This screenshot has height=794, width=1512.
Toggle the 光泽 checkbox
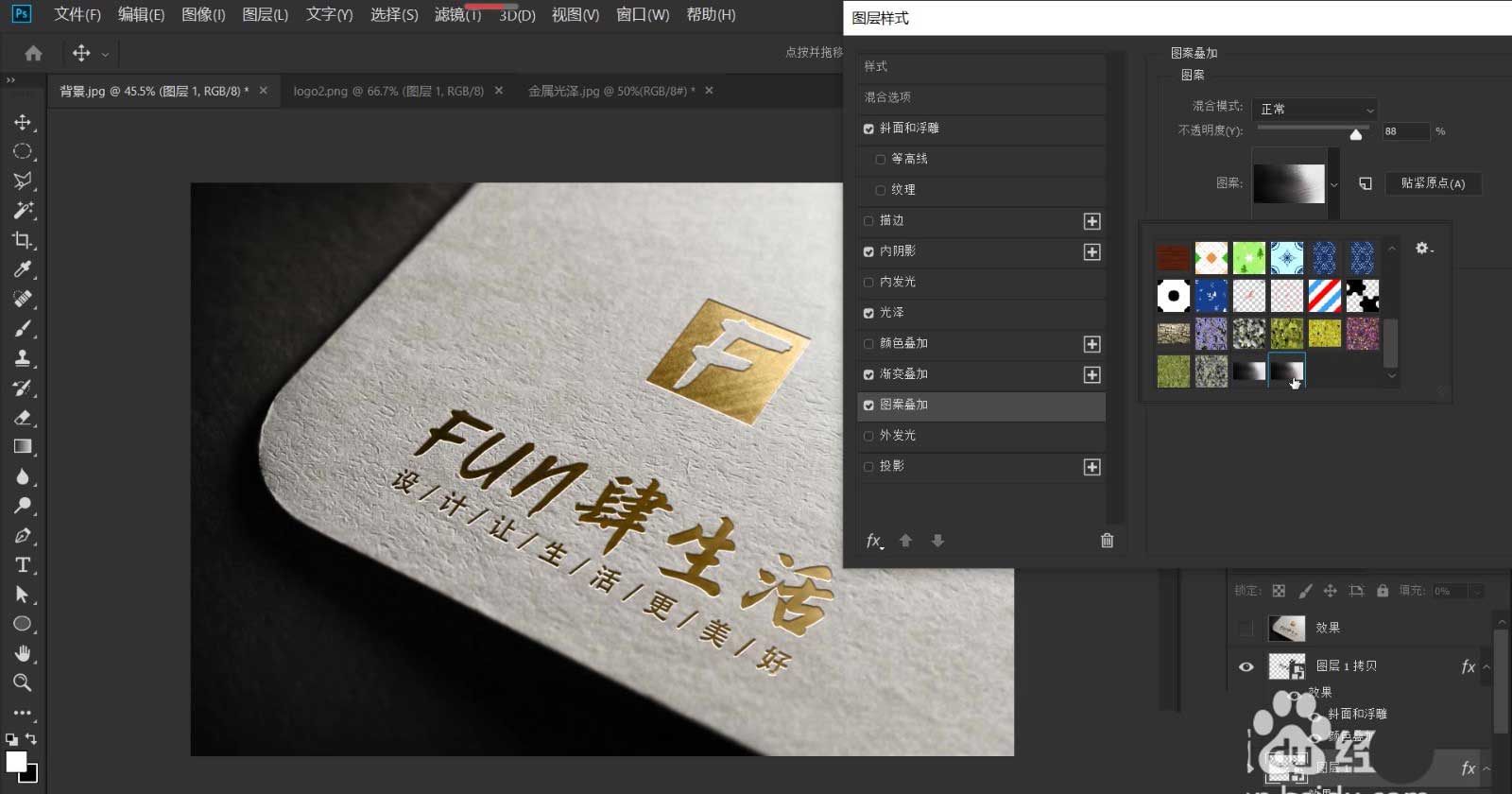(x=868, y=313)
